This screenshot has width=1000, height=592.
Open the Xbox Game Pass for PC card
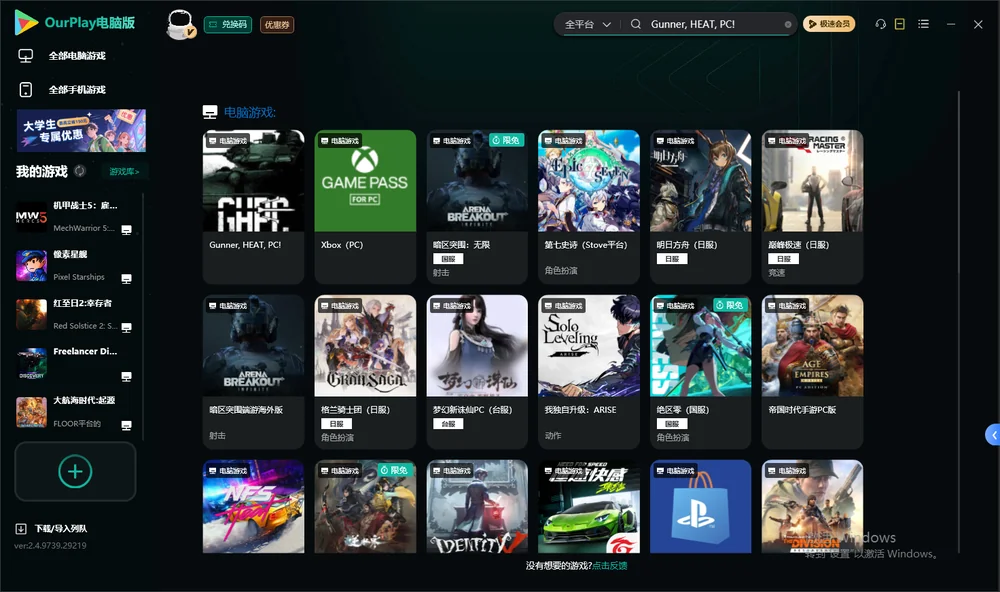tap(365, 207)
